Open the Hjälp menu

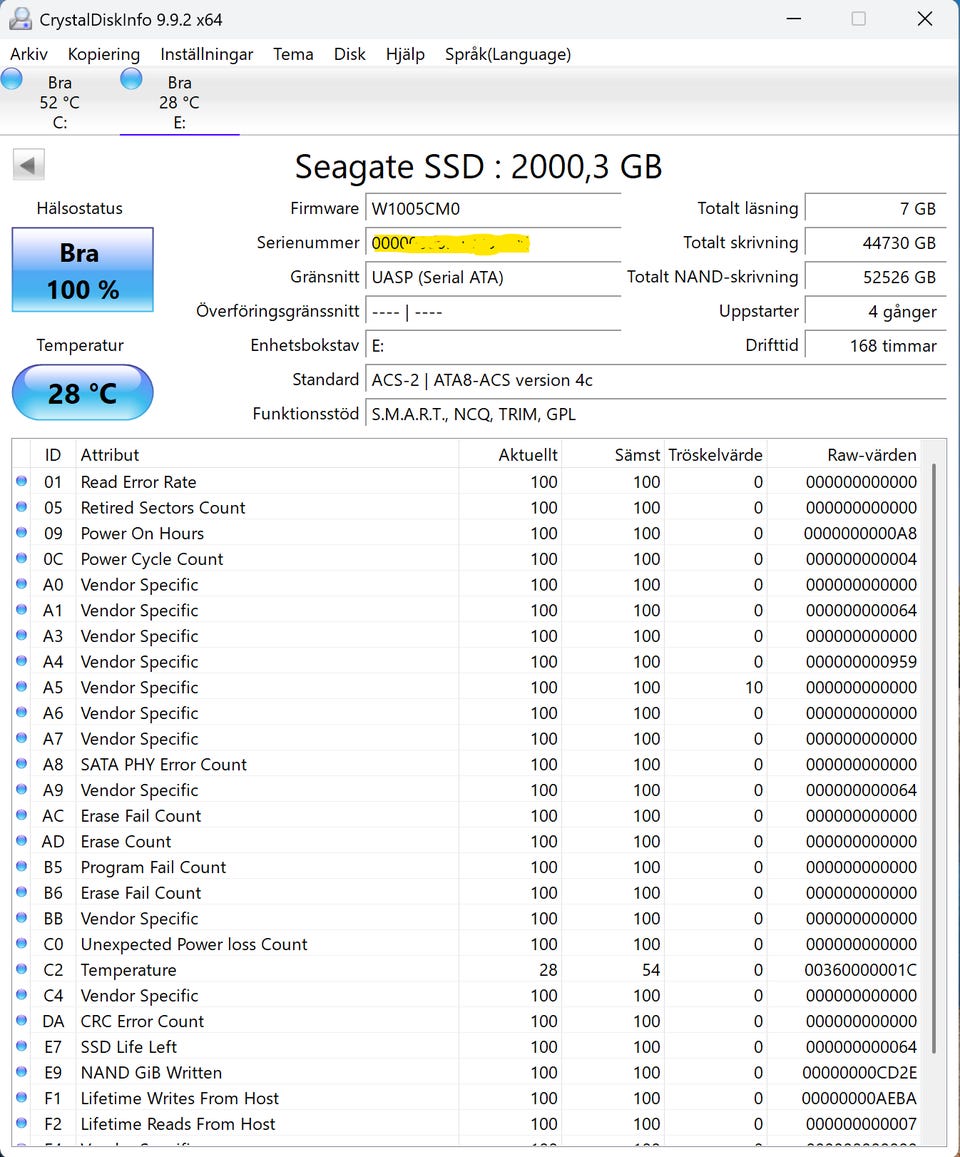pos(405,54)
